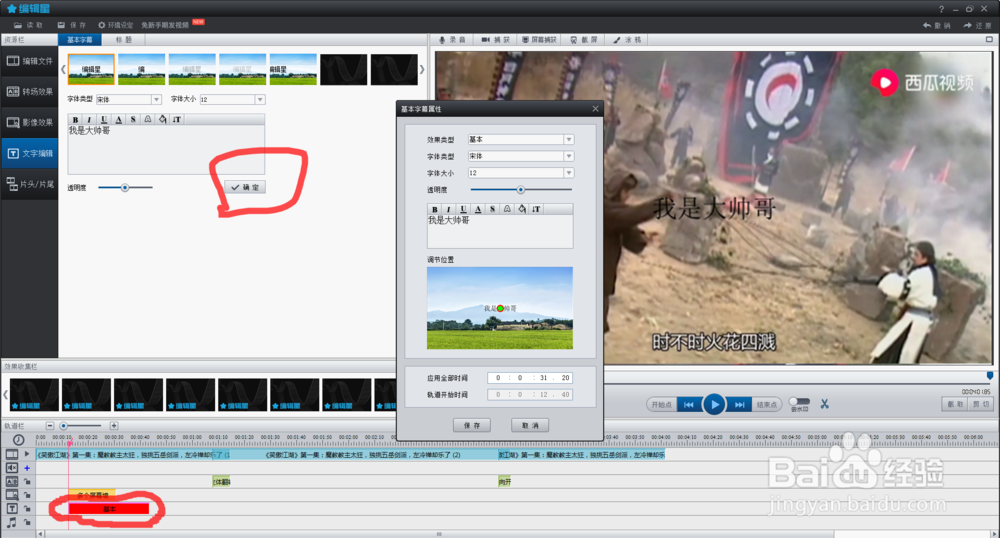Adjust 透明度 slider in main panel
Screen dimensions: 1000x538
tap(125, 187)
